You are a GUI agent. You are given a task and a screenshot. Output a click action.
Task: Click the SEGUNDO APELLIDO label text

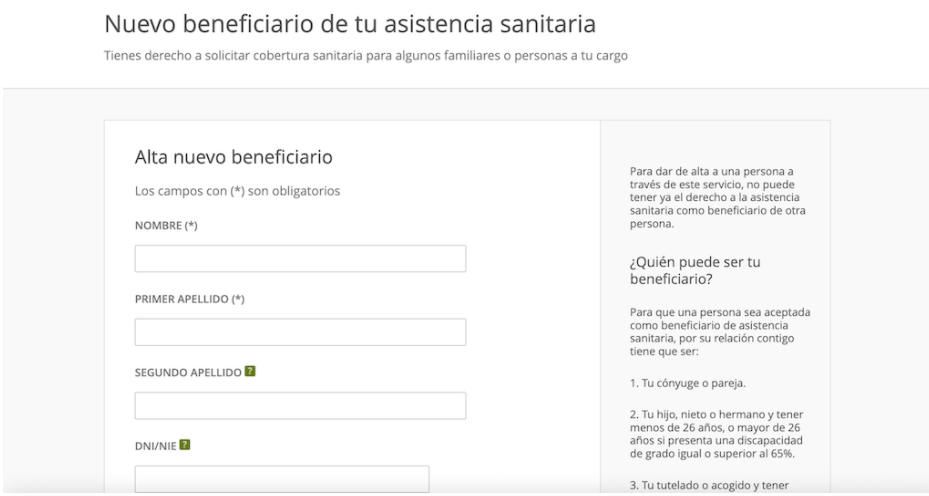188,373
